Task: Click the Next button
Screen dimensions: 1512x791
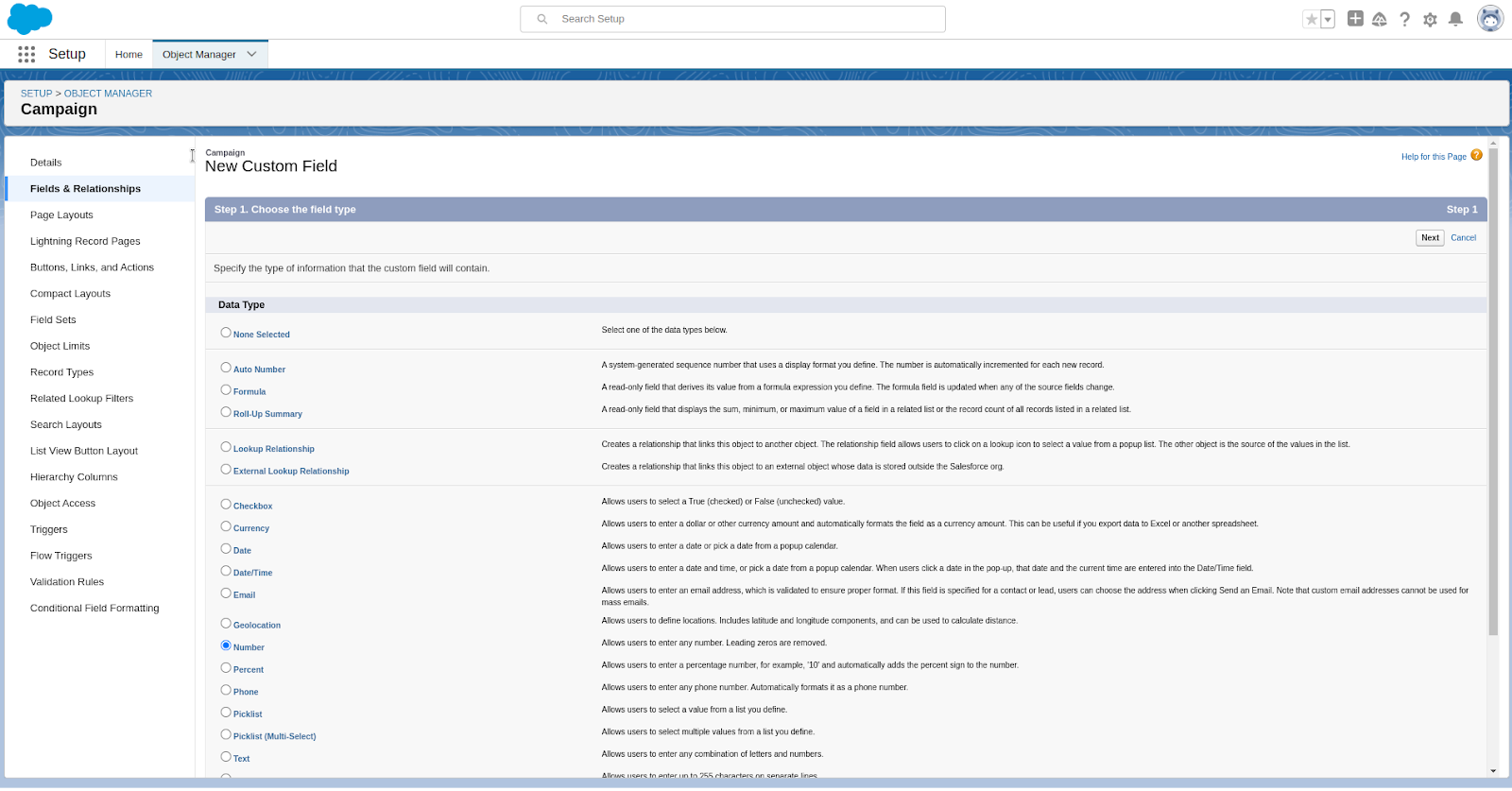Action: (1430, 238)
